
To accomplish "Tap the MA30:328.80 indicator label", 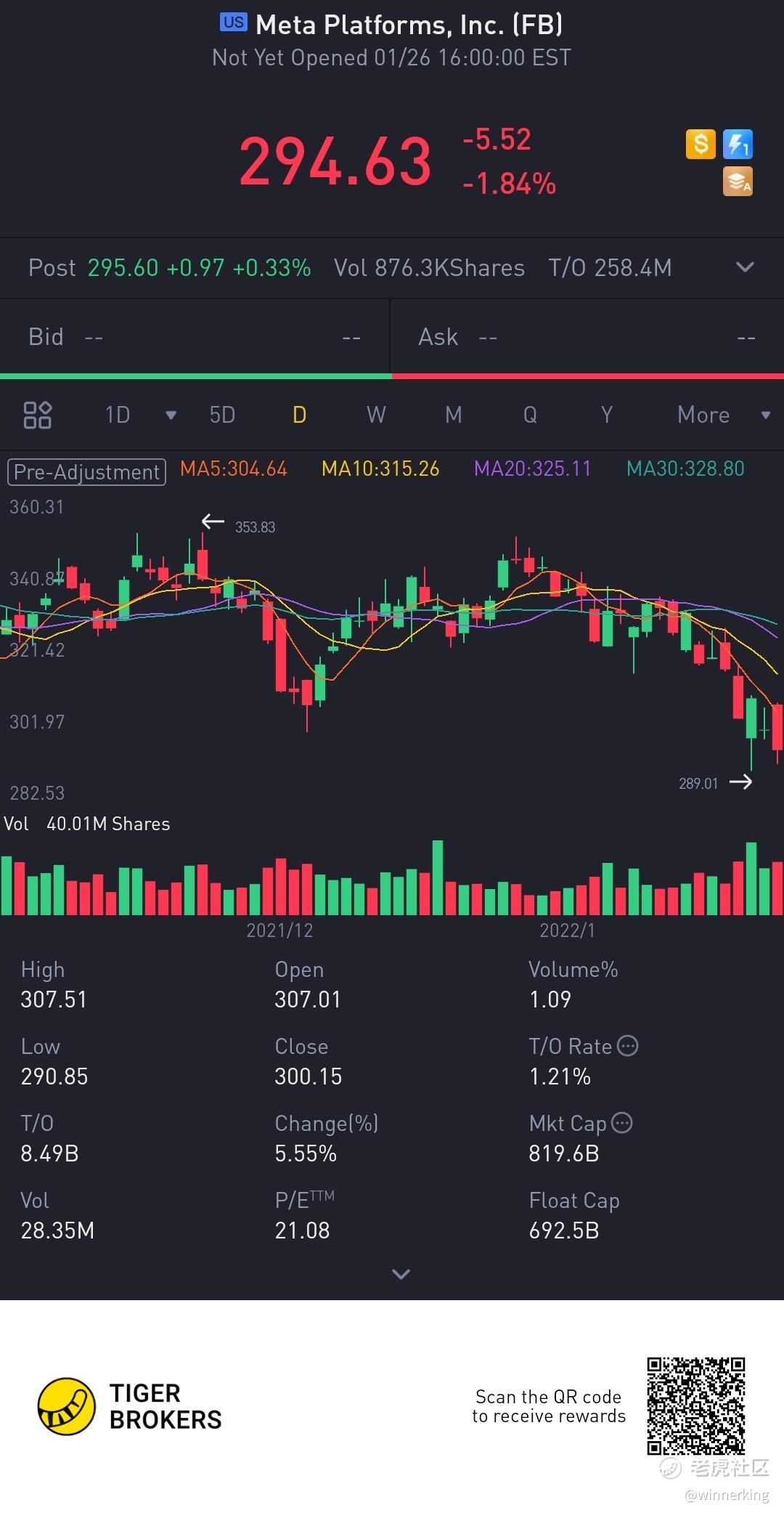I will 686,468.
